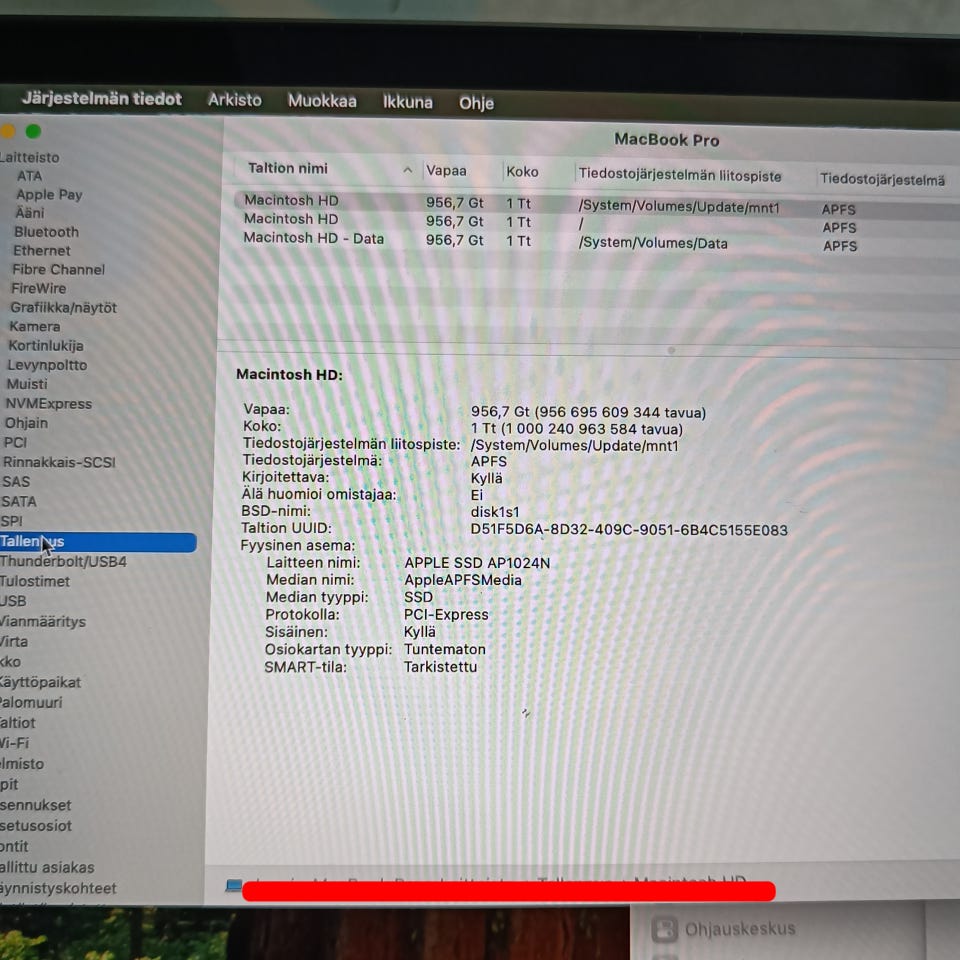Screen dimensions: 960x960
Task: Select Bluetooth in the sidebar
Action: pos(47,232)
